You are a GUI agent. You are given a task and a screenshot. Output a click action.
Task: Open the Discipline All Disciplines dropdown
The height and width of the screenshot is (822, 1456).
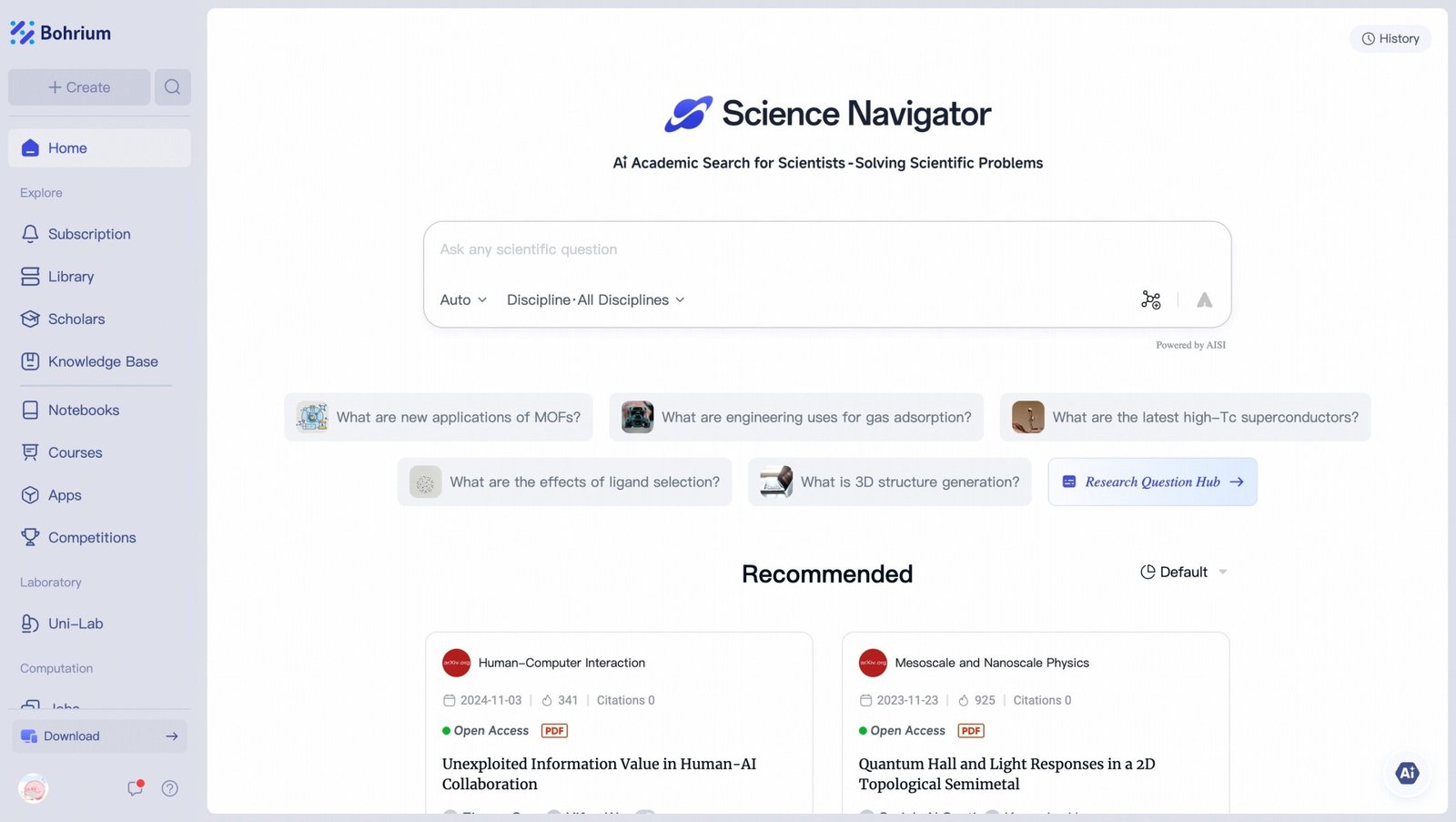[595, 299]
